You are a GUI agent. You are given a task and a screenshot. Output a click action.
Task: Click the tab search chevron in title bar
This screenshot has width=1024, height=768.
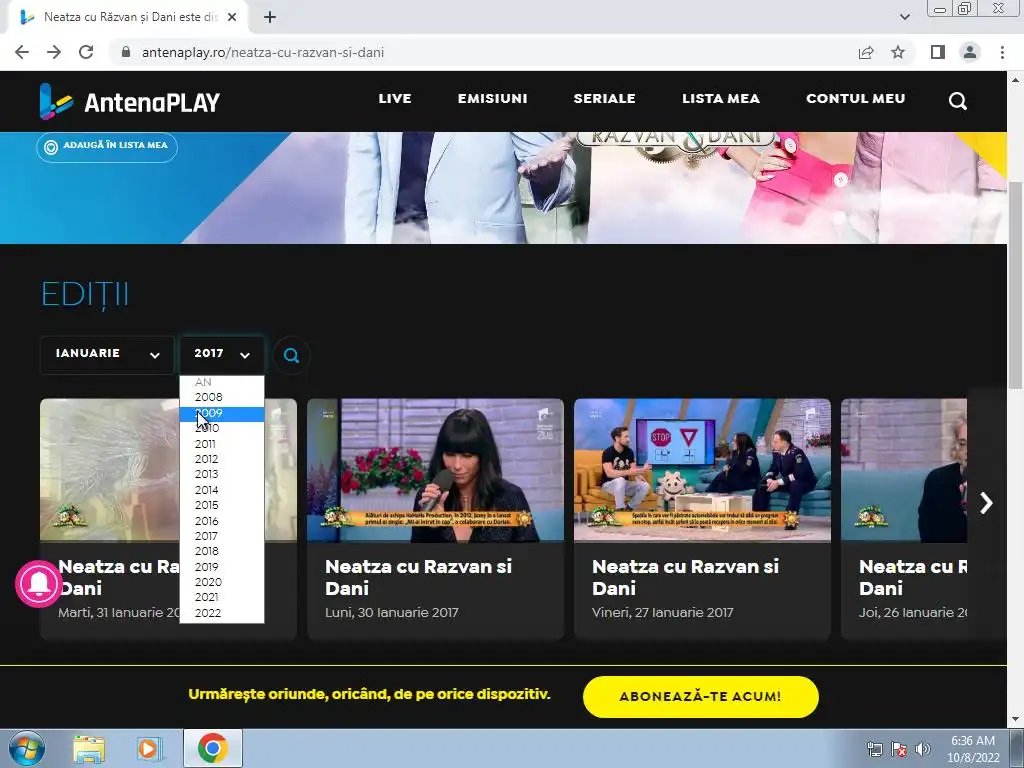coord(904,17)
